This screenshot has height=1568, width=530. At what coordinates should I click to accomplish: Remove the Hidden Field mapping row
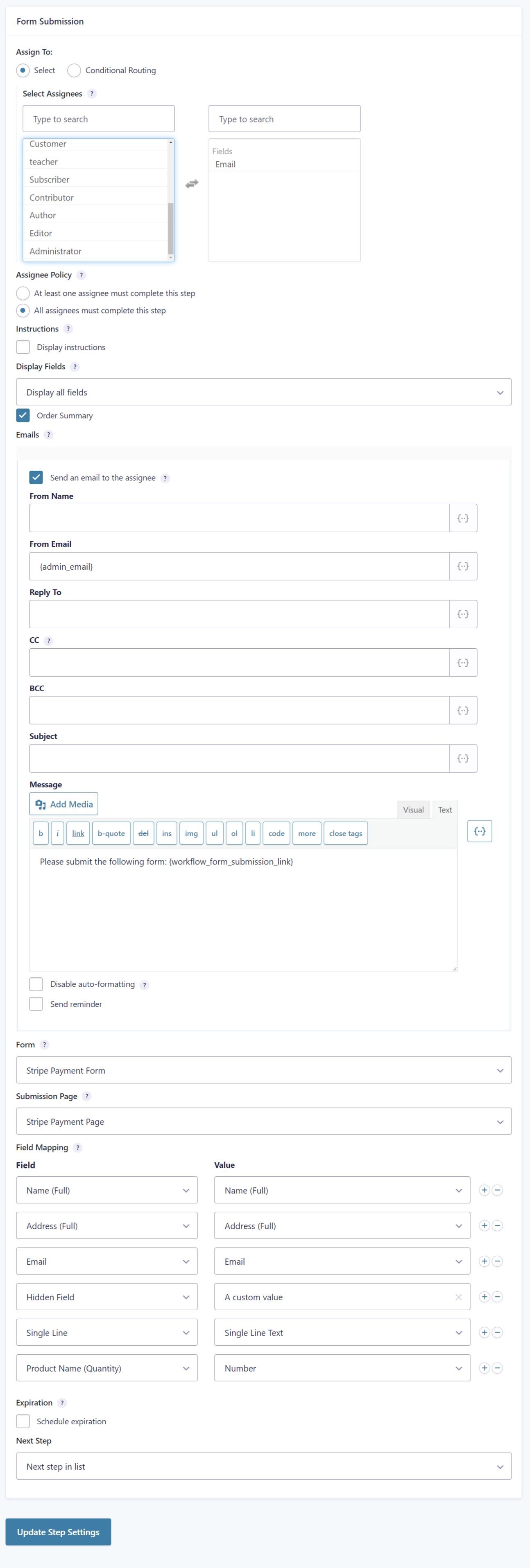coord(498,1297)
